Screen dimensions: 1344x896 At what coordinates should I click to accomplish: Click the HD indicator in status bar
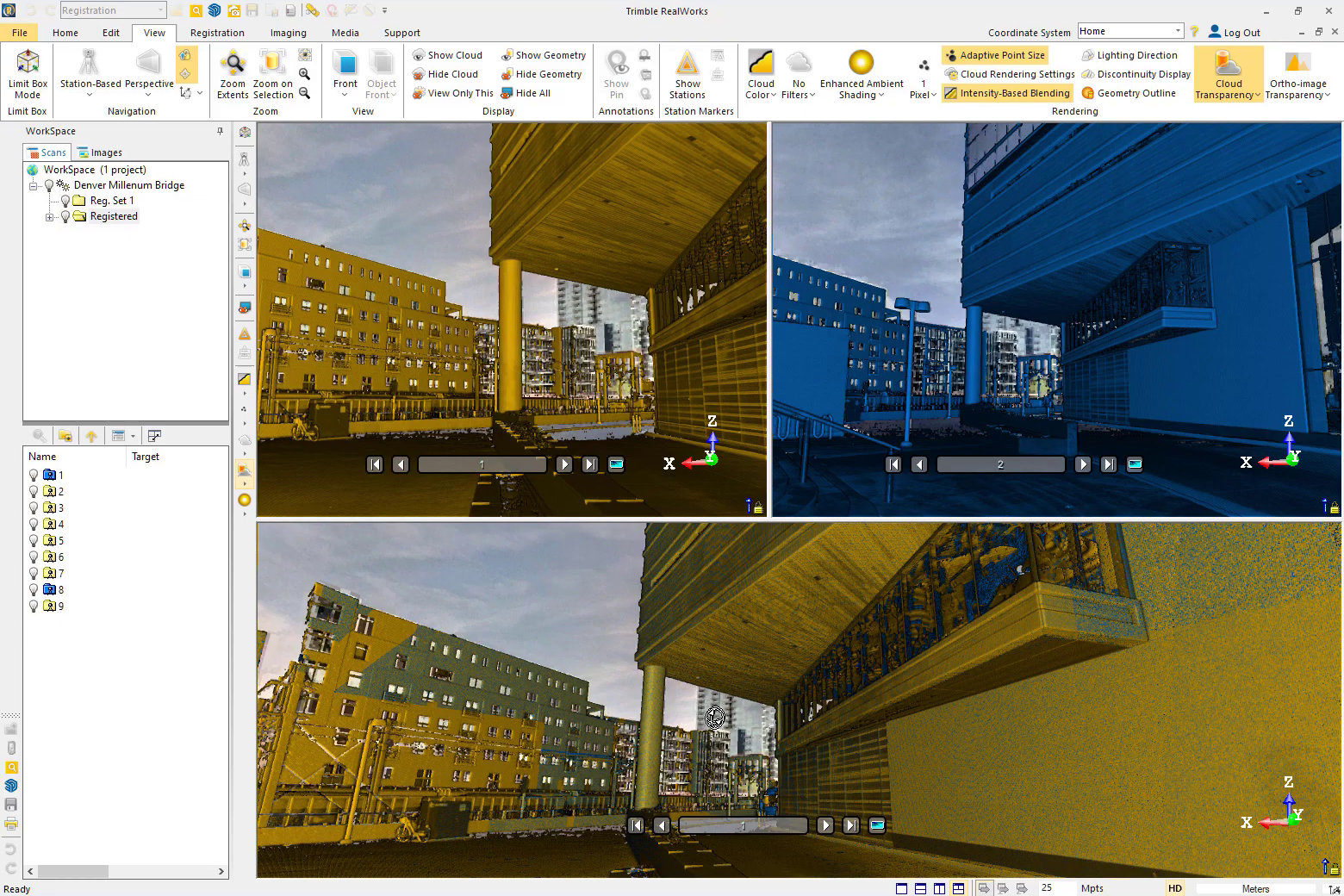click(1174, 887)
